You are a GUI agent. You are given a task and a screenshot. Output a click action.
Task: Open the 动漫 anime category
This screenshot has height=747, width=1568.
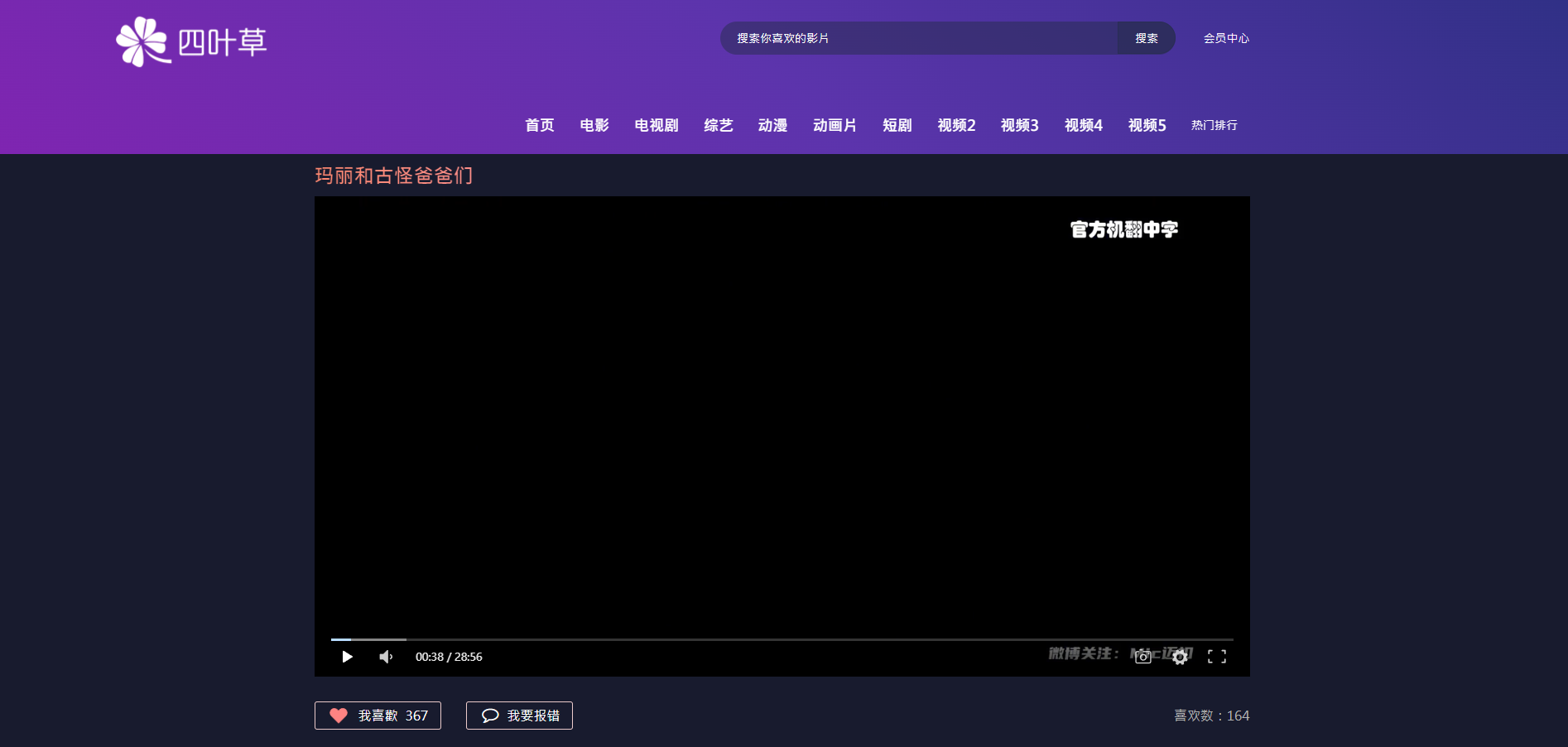[772, 125]
